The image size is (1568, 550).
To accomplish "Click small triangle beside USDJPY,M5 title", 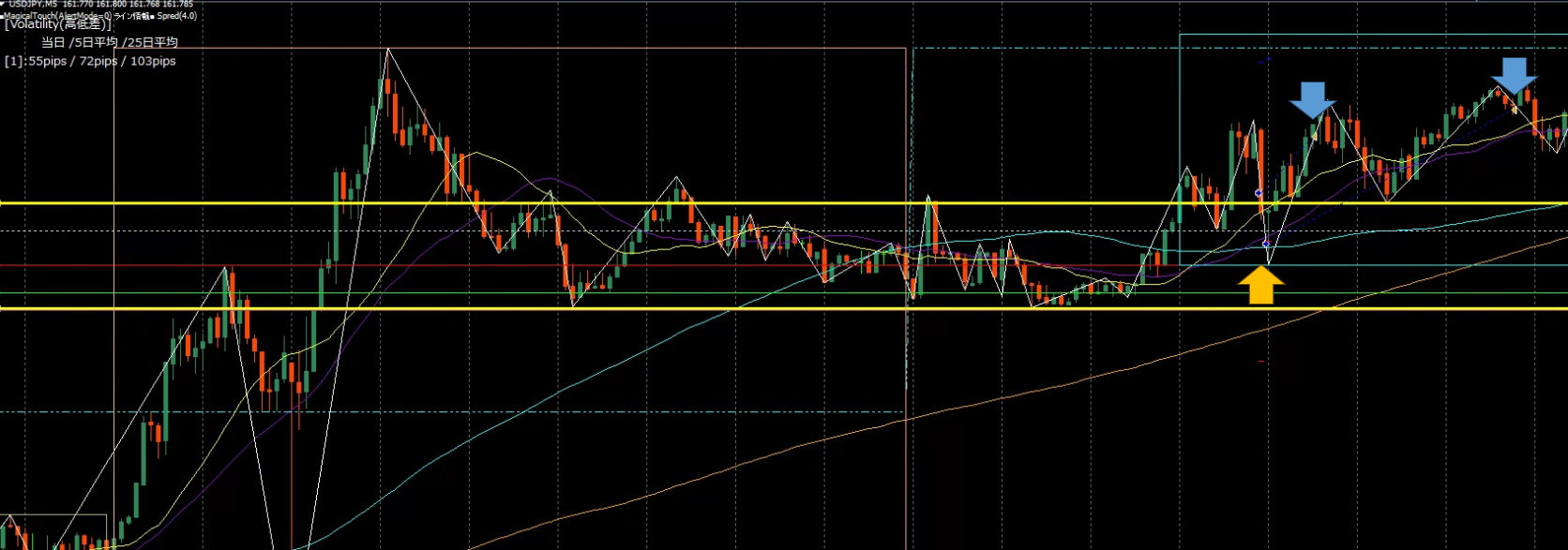I will pos(4,5).
